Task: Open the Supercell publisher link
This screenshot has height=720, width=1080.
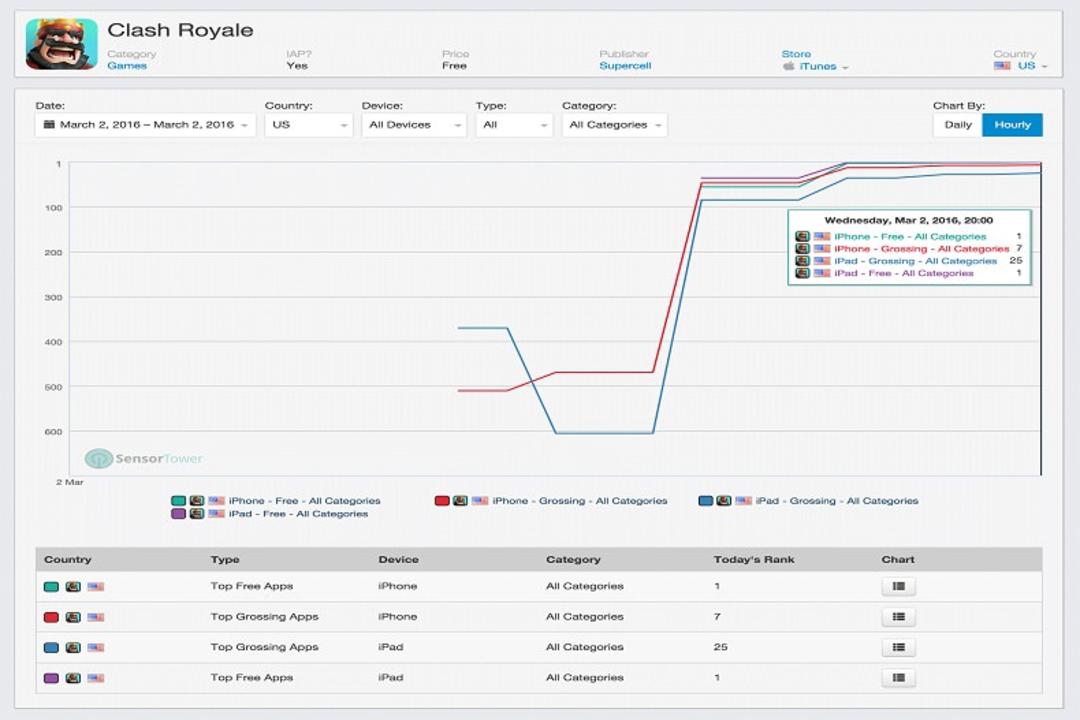Action: point(625,65)
